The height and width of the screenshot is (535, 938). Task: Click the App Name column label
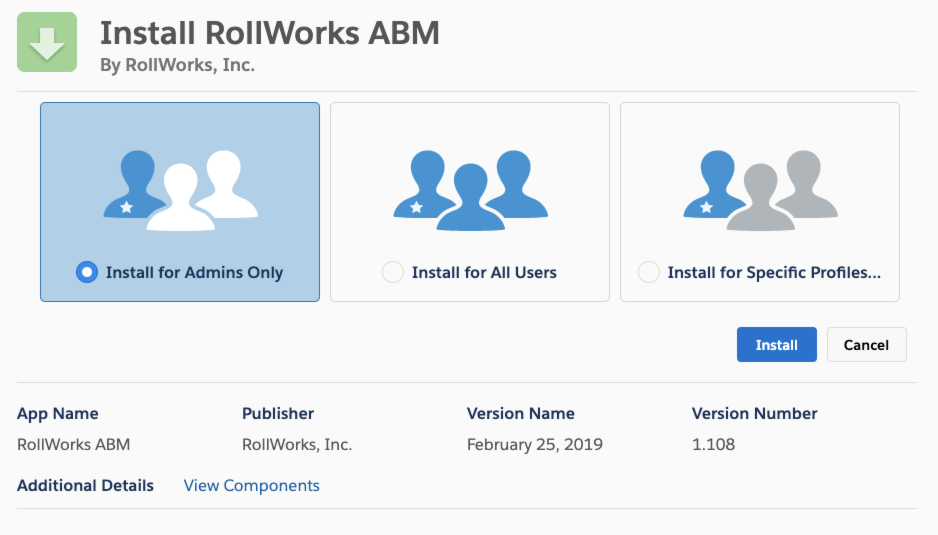coord(57,414)
